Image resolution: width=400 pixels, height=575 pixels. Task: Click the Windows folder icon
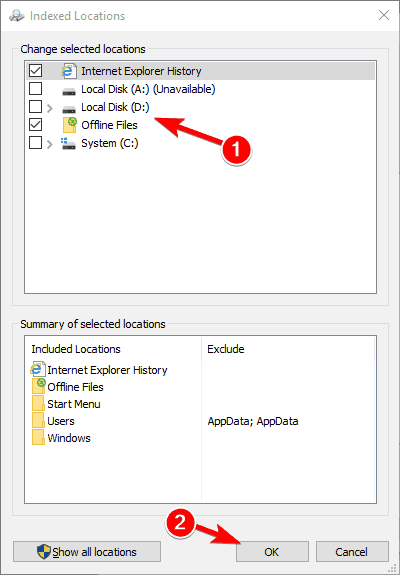[x=38, y=437]
